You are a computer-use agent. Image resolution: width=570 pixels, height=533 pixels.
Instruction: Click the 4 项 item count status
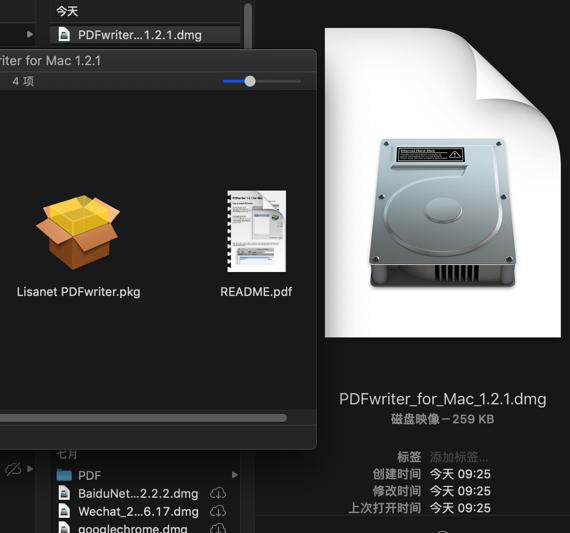[x=23, y=81]
